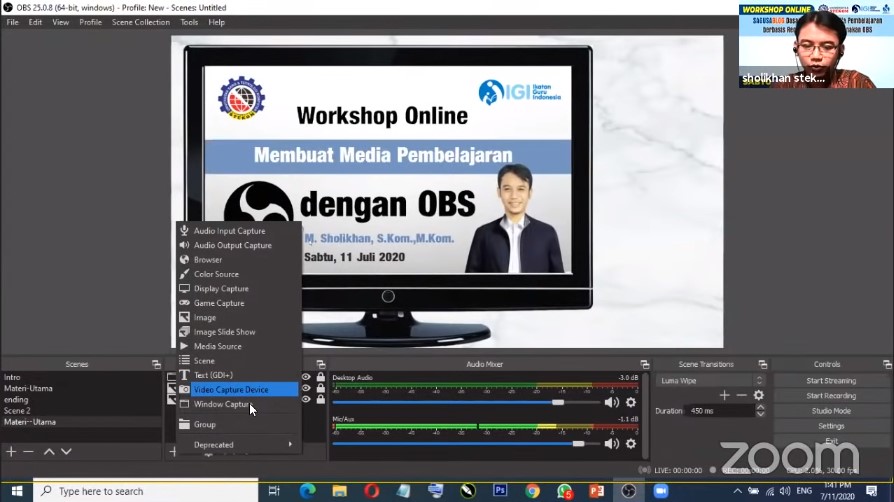Choose Window Capture from the source menu
The width and height of the screenshot is (894, 502).
coord(239,404)
